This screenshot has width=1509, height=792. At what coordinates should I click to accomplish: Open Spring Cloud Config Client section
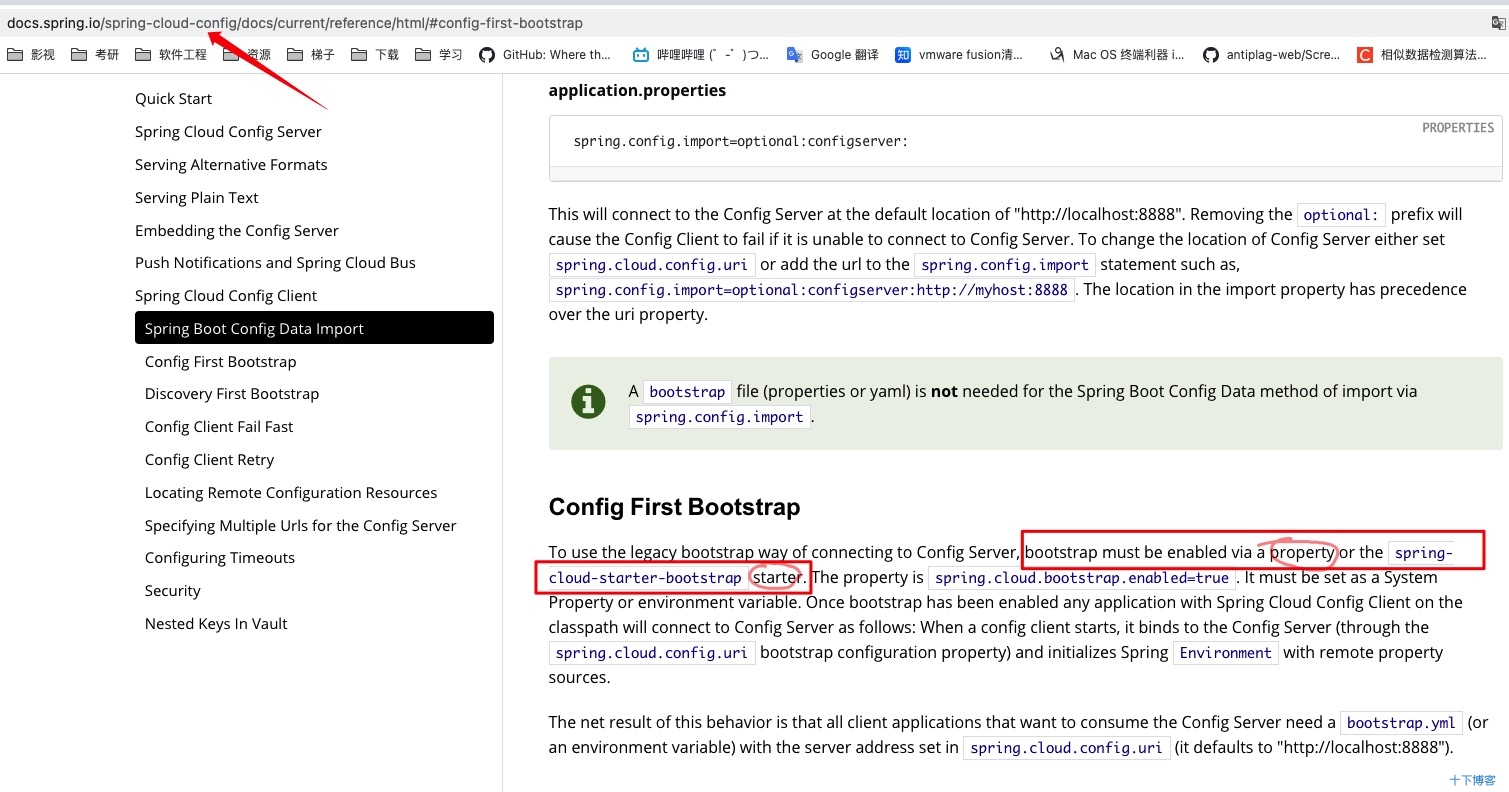click(226, 295)
